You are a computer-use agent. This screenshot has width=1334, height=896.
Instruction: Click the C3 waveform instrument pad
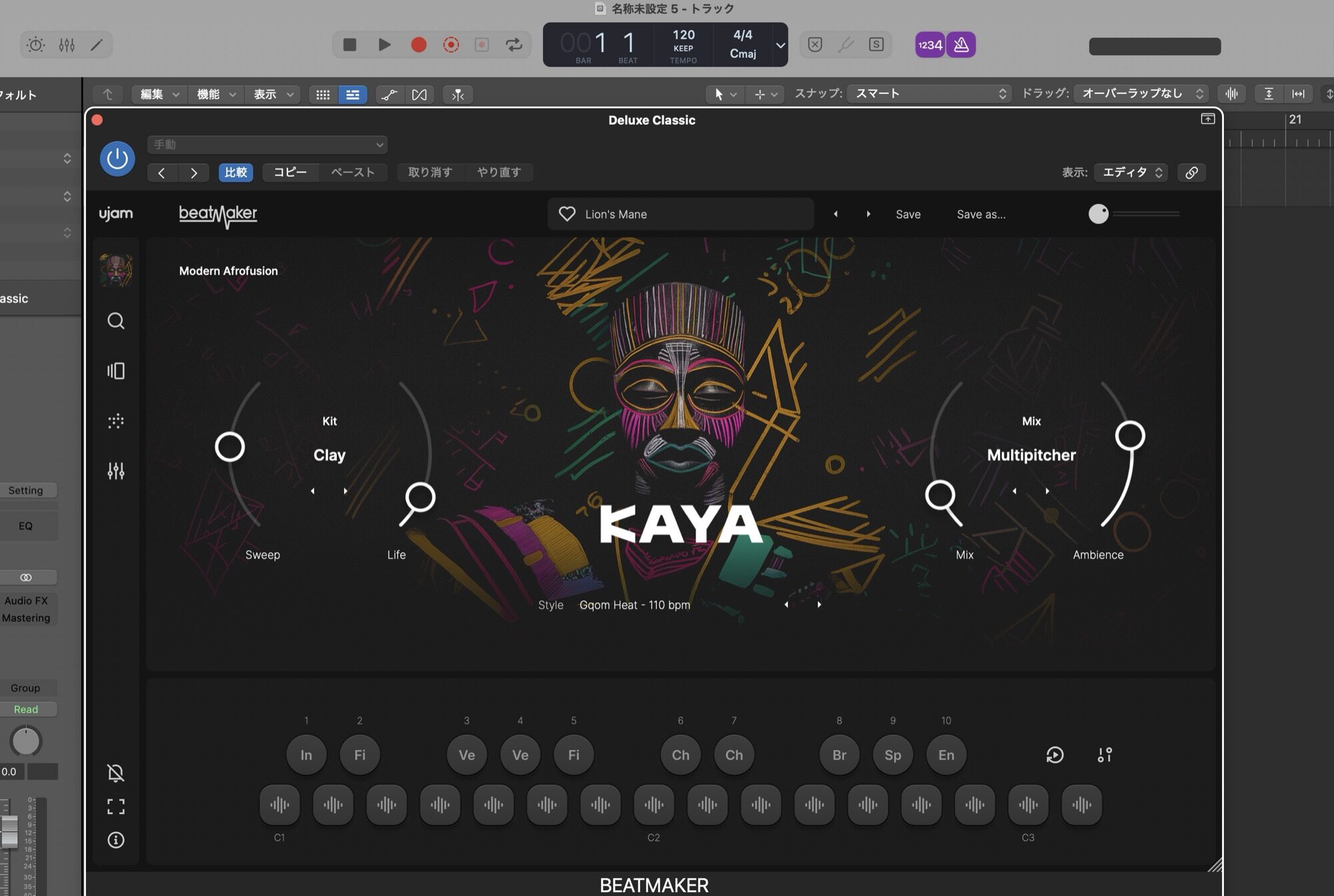[1028, 805]
